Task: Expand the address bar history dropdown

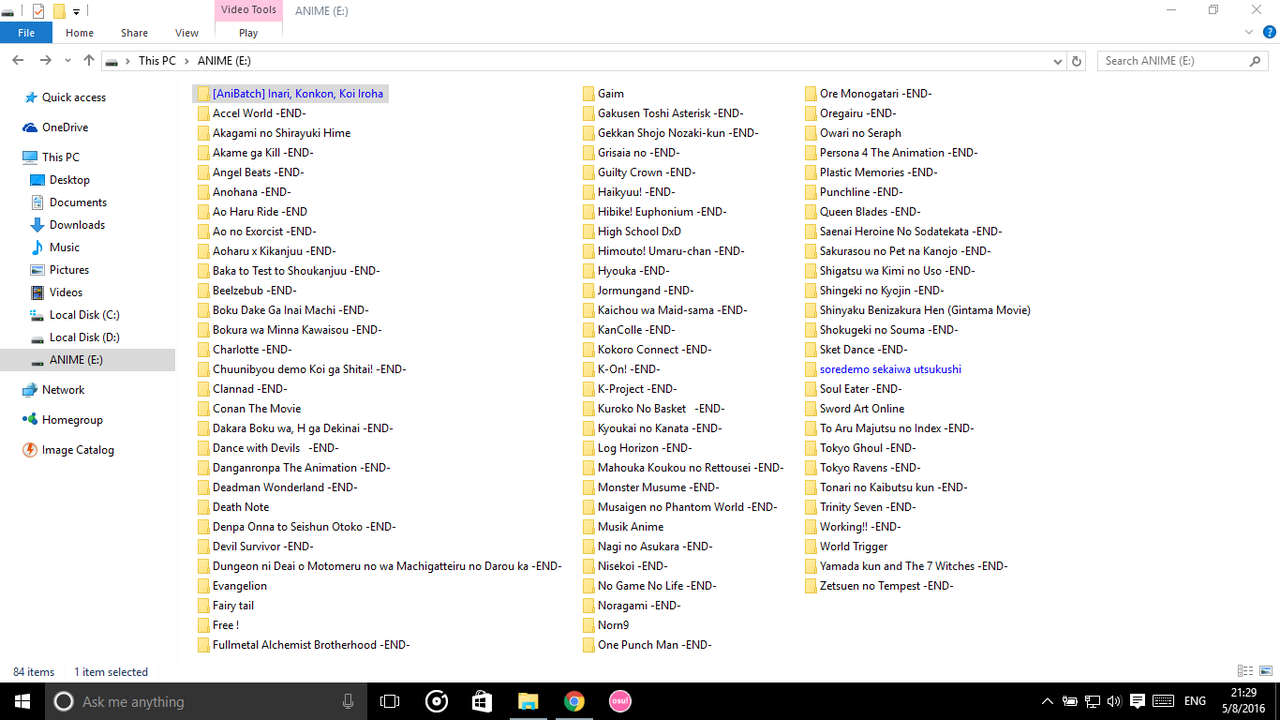Action: click(x=1058, y=61)
